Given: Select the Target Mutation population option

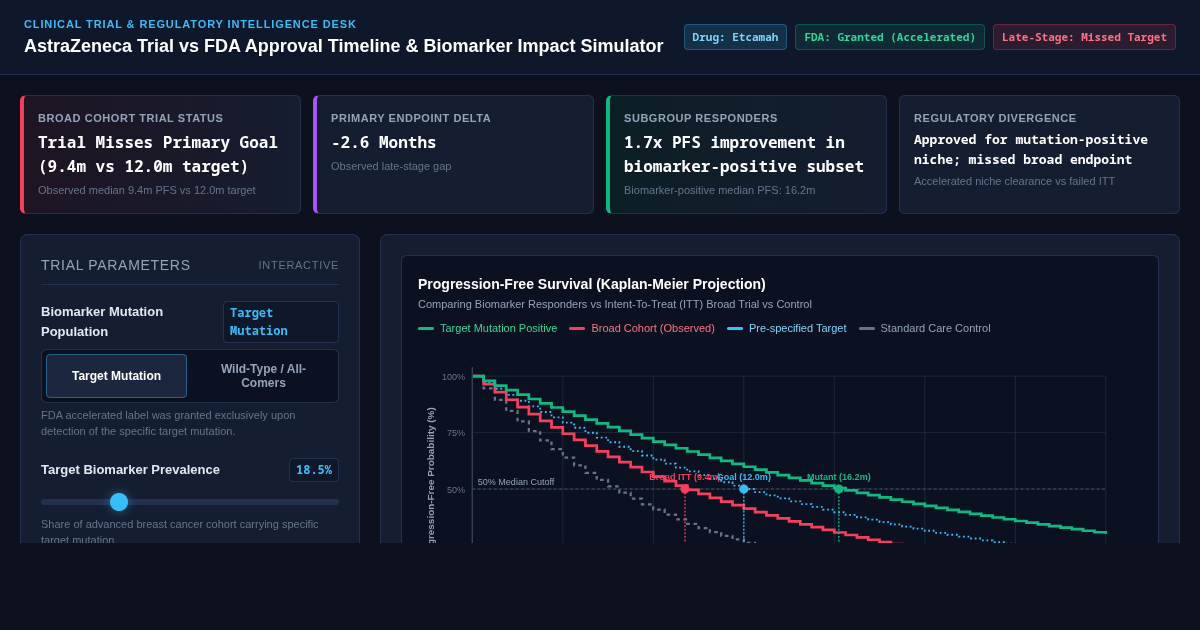Looking at the screenshot, I should tap(116, 376).
